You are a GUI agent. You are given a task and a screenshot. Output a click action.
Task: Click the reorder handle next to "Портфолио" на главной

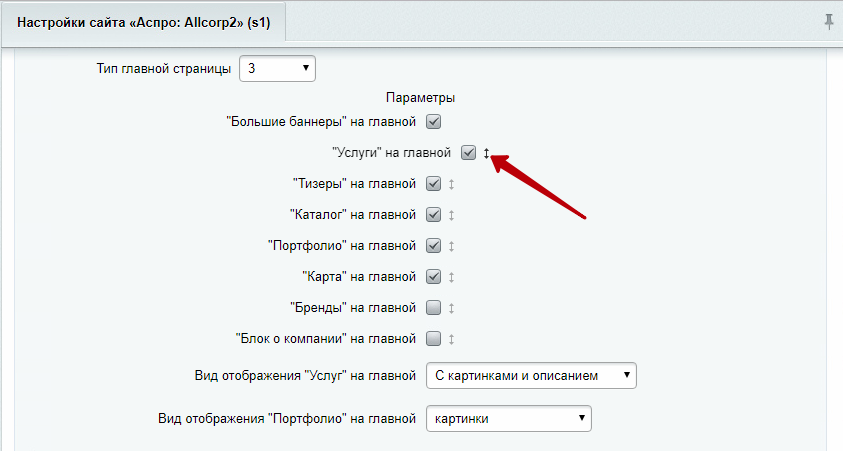pyautogui.click(x=452, y=246)
